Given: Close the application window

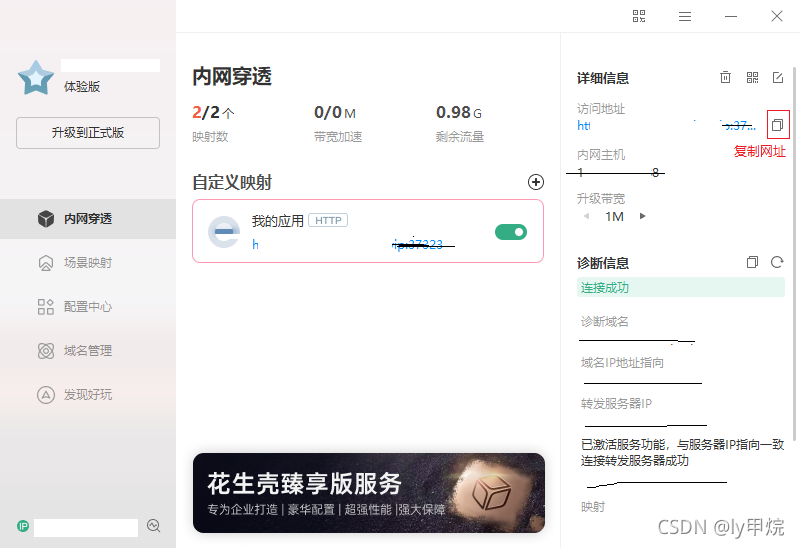Looking at the screenshot, I should coord(777,16).
